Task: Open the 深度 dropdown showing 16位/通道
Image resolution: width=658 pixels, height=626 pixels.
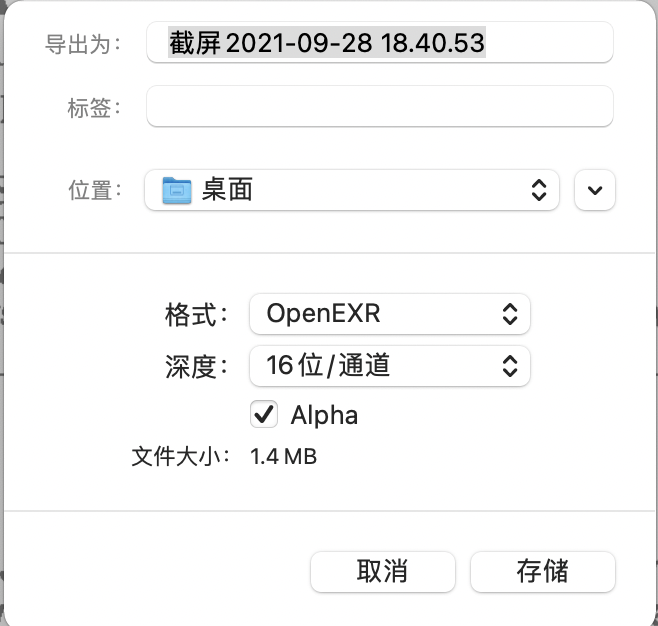Action: [389, 366]
